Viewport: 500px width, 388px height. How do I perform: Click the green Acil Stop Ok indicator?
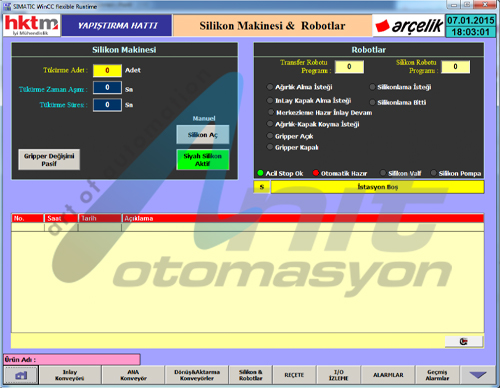point(261,173)
